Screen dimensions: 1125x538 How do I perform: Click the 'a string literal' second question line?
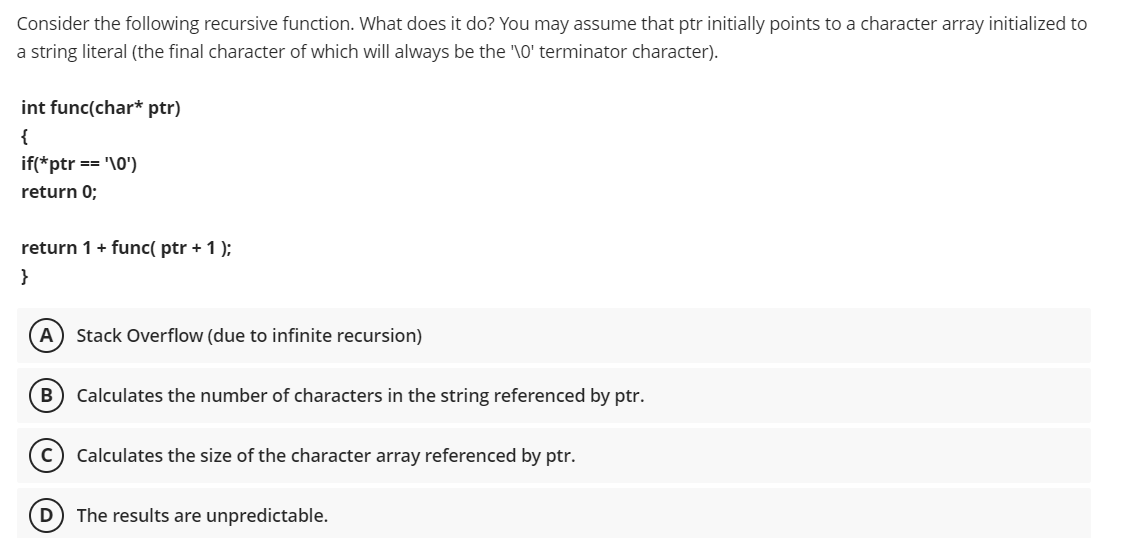(367, 53)
